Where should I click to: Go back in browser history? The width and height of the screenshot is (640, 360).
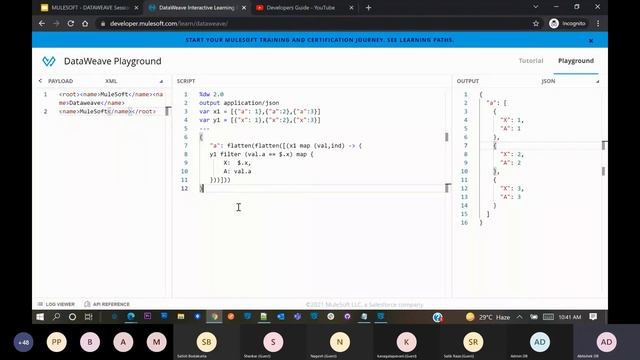[42, 24]
